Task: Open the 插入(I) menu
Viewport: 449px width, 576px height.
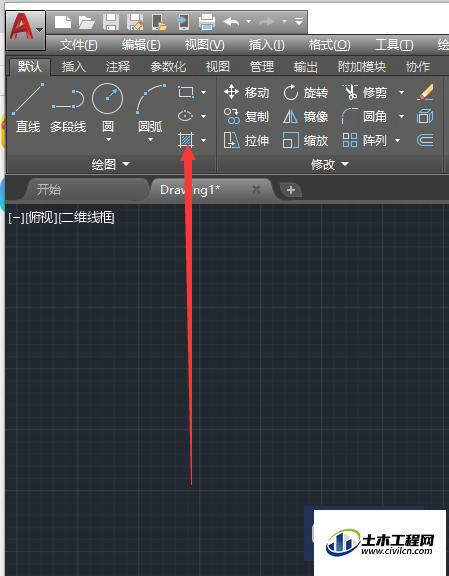Action: coord(266,45)
